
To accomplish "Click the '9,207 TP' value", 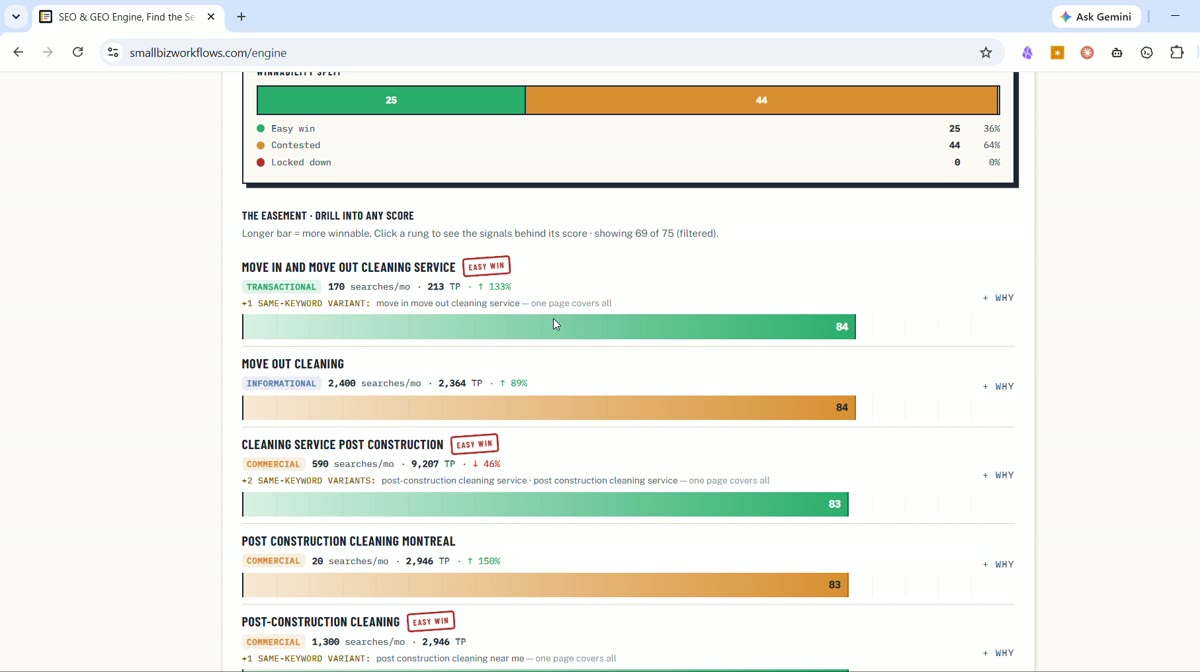I will point(432,464).
